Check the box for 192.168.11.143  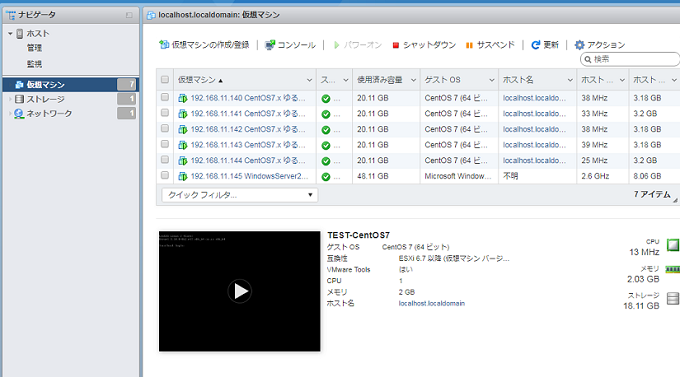[165, 144]
